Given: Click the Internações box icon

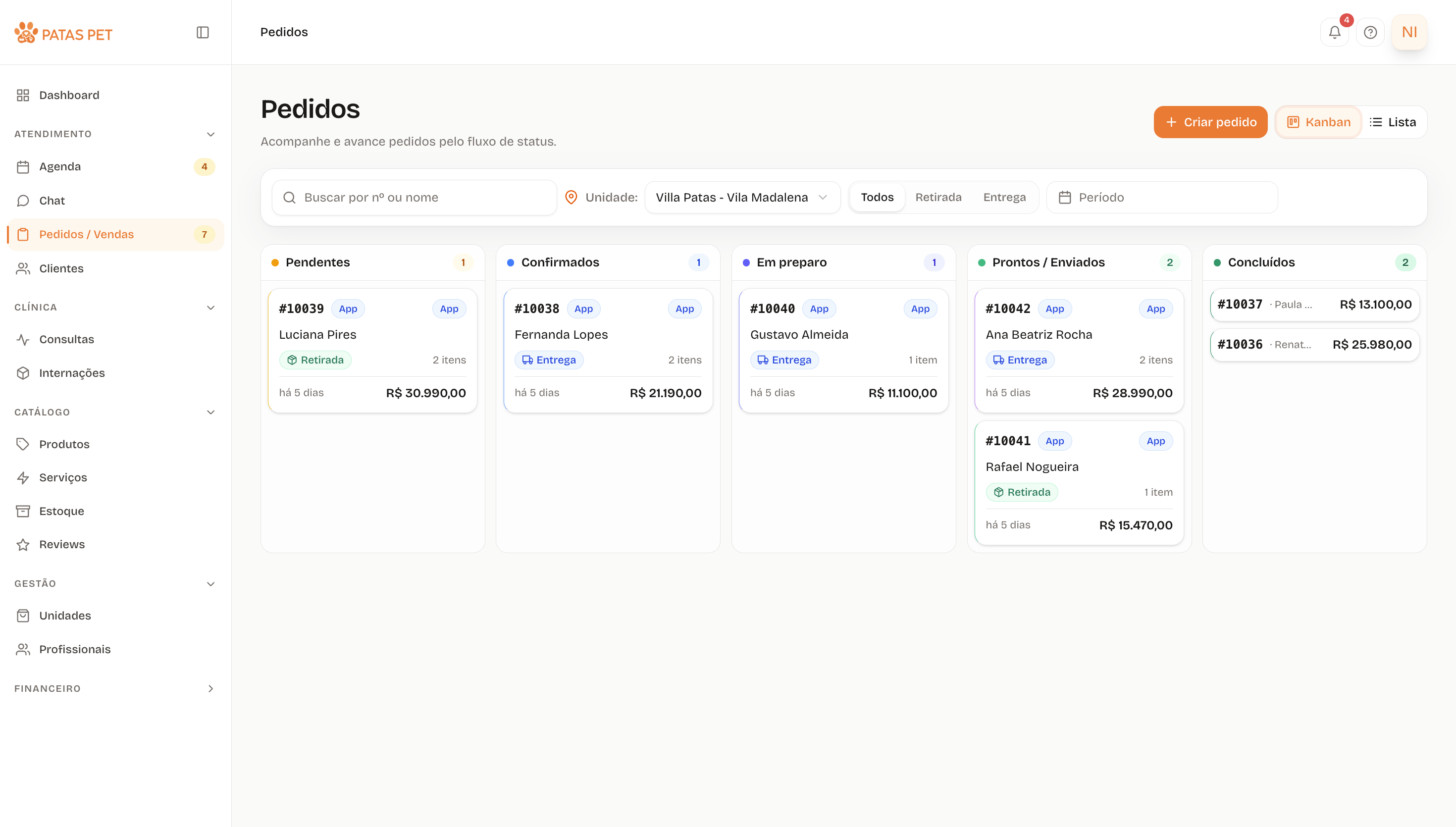Looking at the screenshot, I should [x=23, y=373].
